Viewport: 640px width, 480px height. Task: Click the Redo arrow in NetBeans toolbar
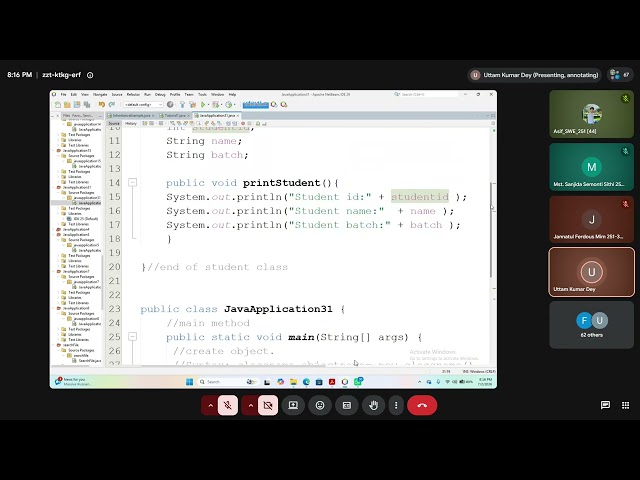tap(111, 105)
